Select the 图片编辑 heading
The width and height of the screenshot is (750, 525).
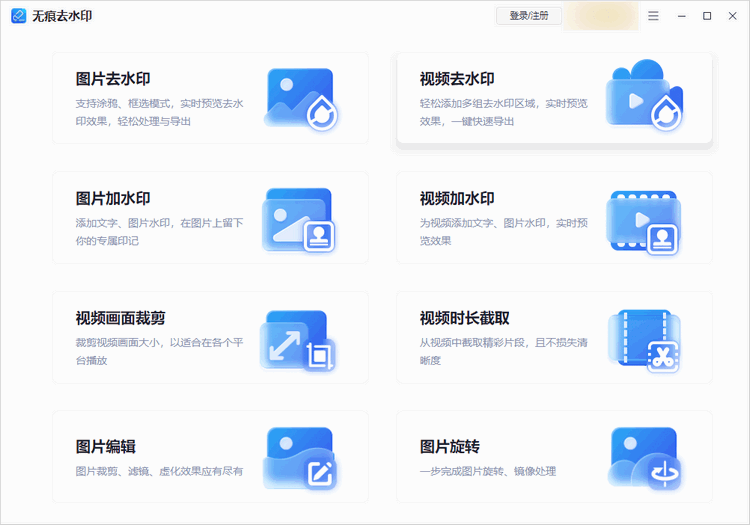(105, 447)
